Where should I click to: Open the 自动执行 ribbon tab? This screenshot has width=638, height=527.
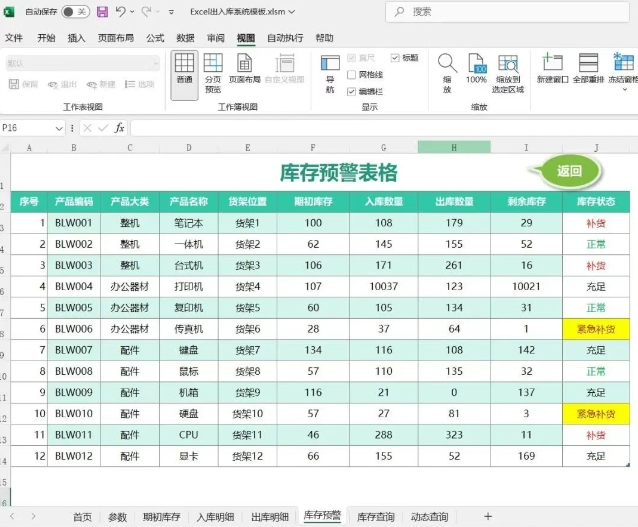pos(285,38)
